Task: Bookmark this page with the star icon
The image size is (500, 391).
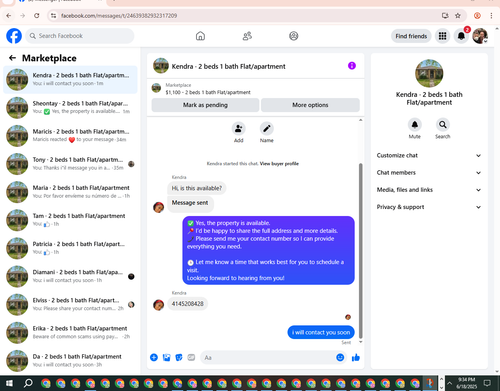Action: (x=458, y=16)
